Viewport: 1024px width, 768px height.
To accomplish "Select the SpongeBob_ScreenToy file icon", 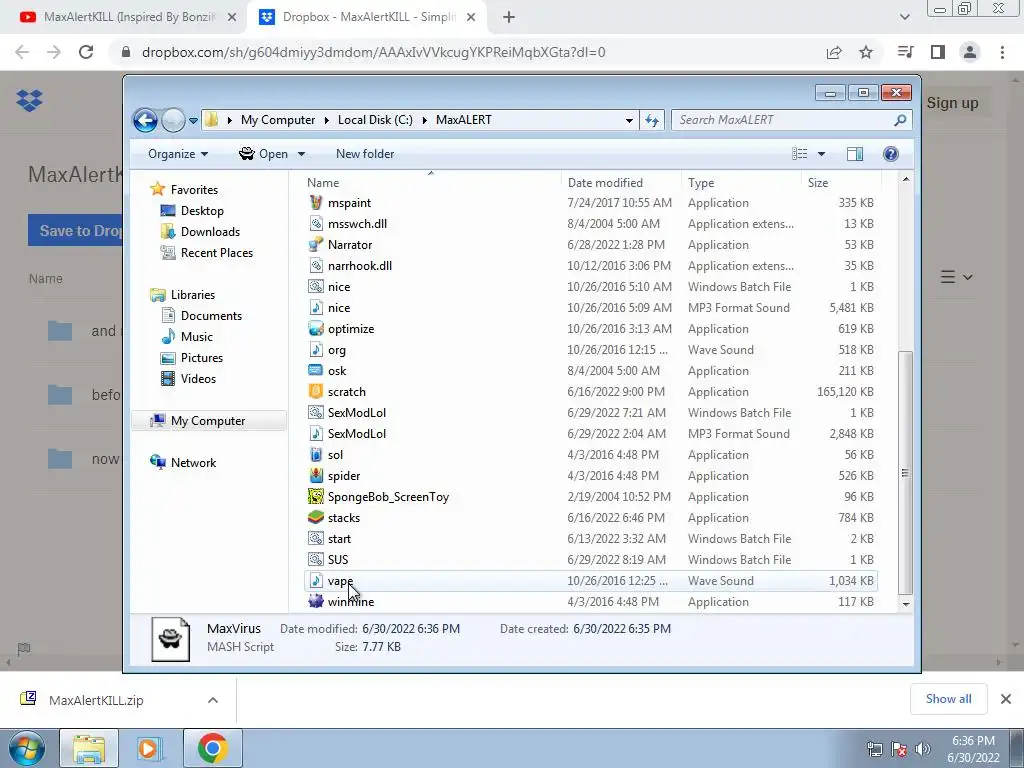I will (x=316, y=496).
